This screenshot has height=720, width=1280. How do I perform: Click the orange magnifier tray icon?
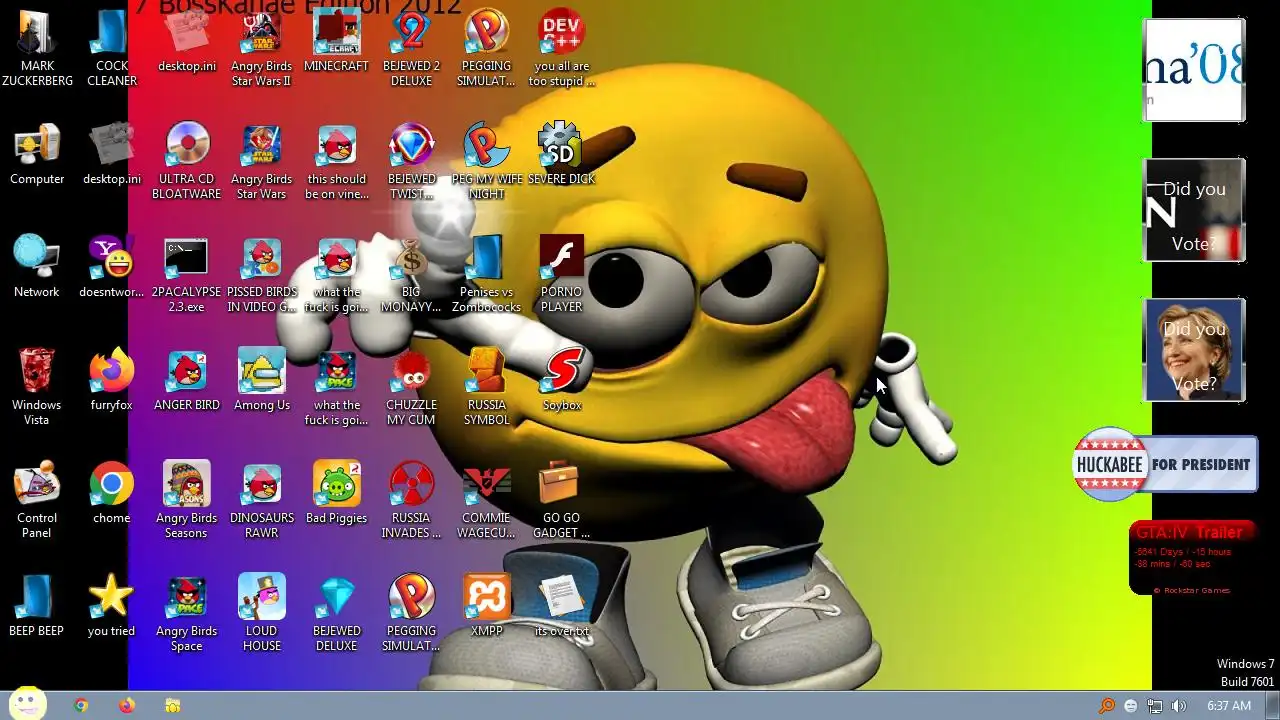[1107, 705]
